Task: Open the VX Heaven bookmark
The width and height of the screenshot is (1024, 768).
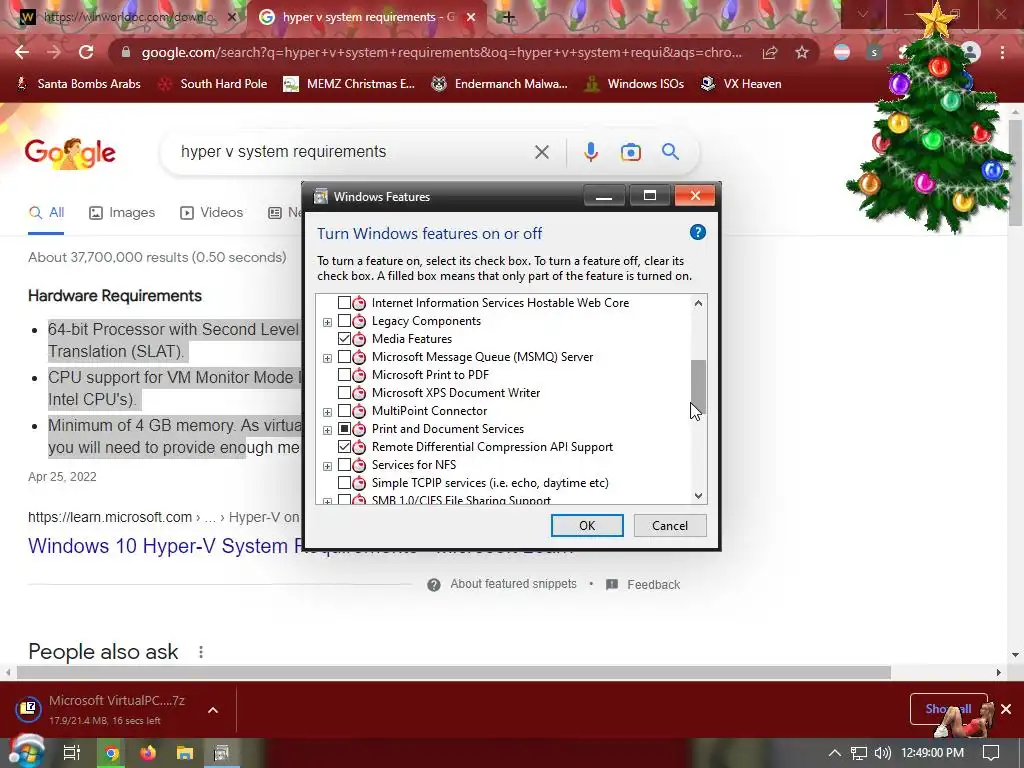Action: click(x=741, y=84)
